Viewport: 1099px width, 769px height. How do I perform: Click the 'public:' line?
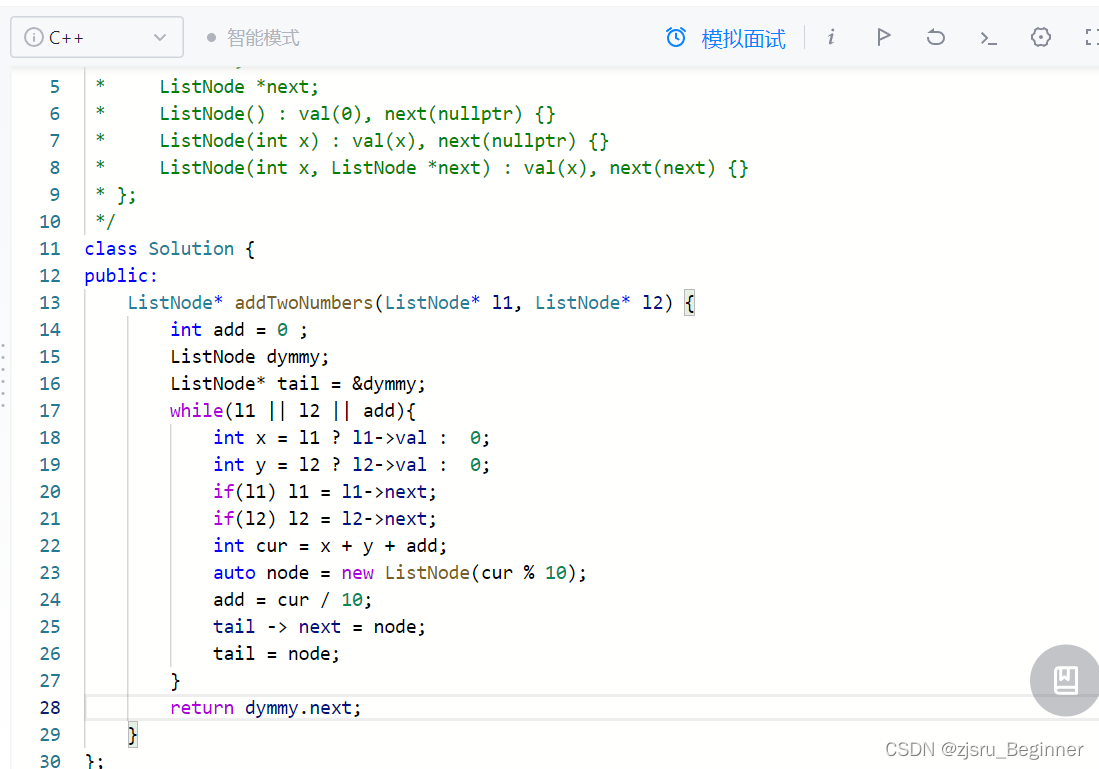pos(121,276)
